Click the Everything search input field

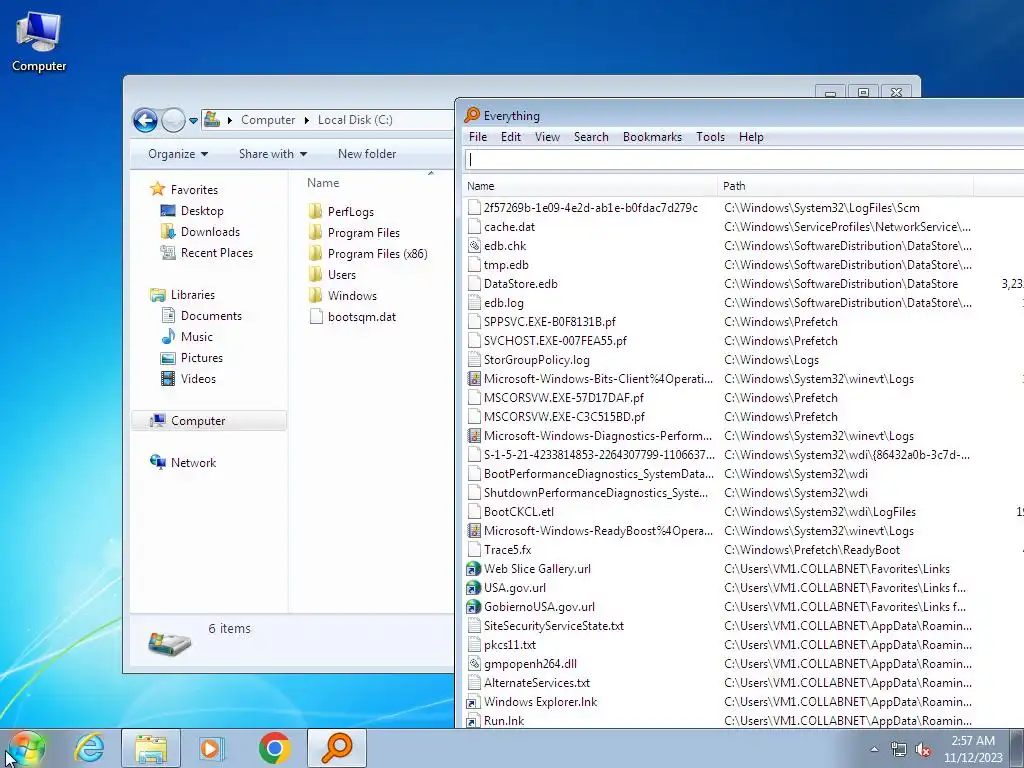pos(744,159)
